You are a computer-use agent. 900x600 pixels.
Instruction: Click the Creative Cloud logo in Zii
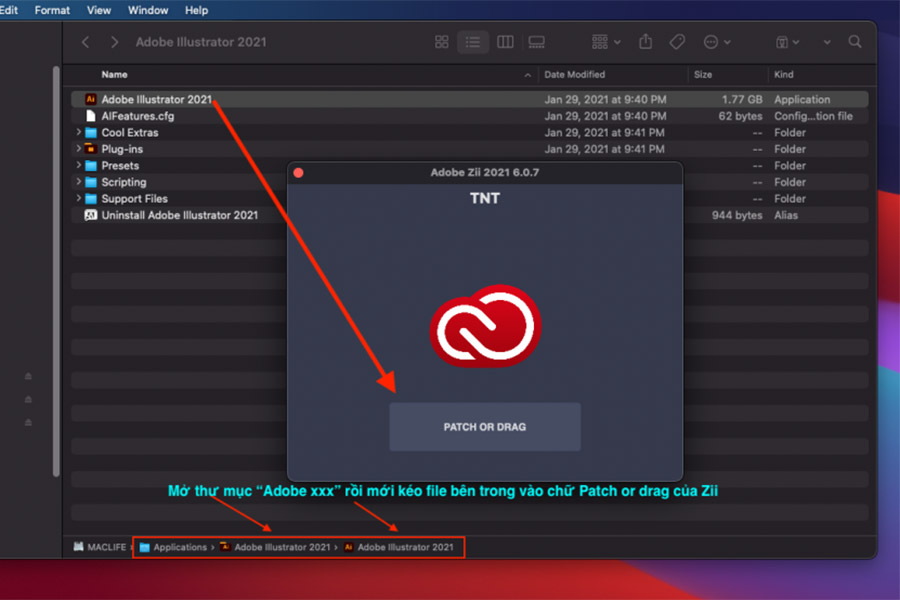click(x=486, y=326)
